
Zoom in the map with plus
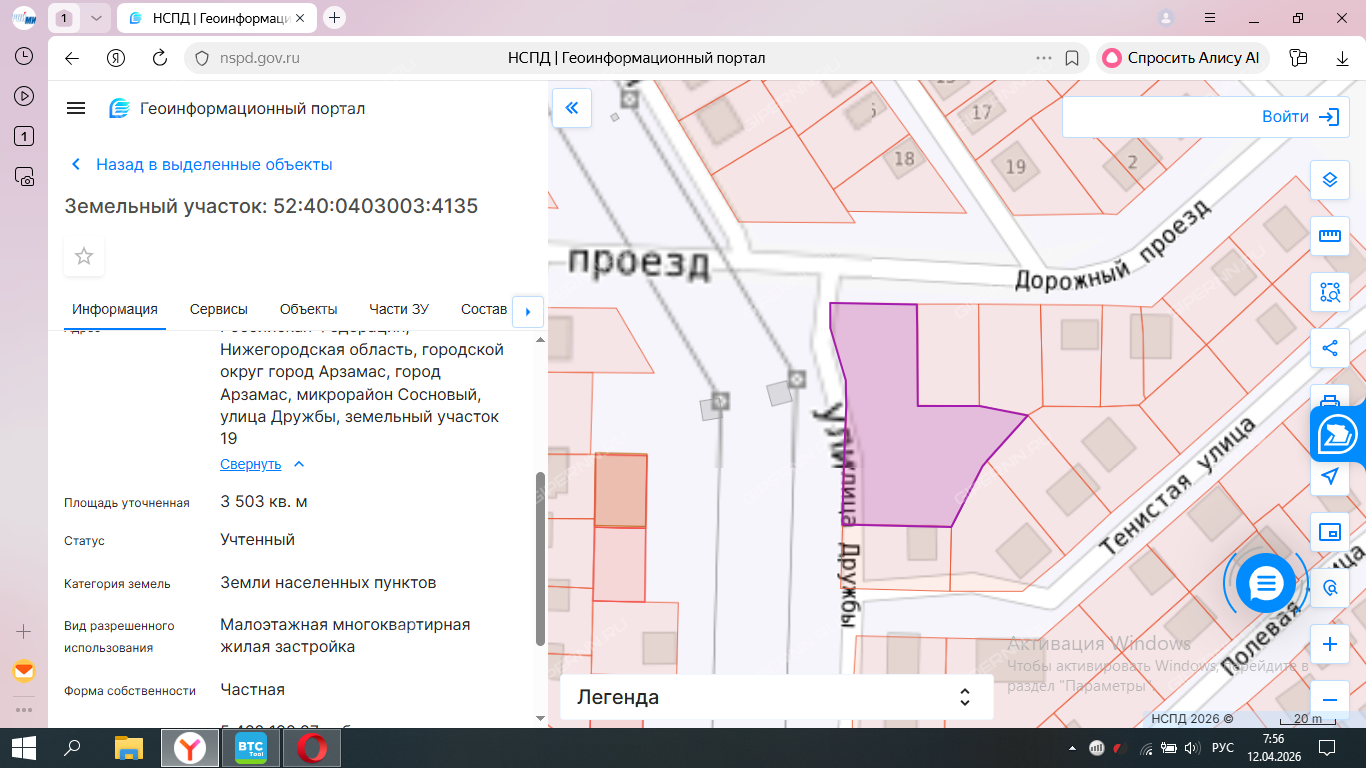tap(1329, 644)
